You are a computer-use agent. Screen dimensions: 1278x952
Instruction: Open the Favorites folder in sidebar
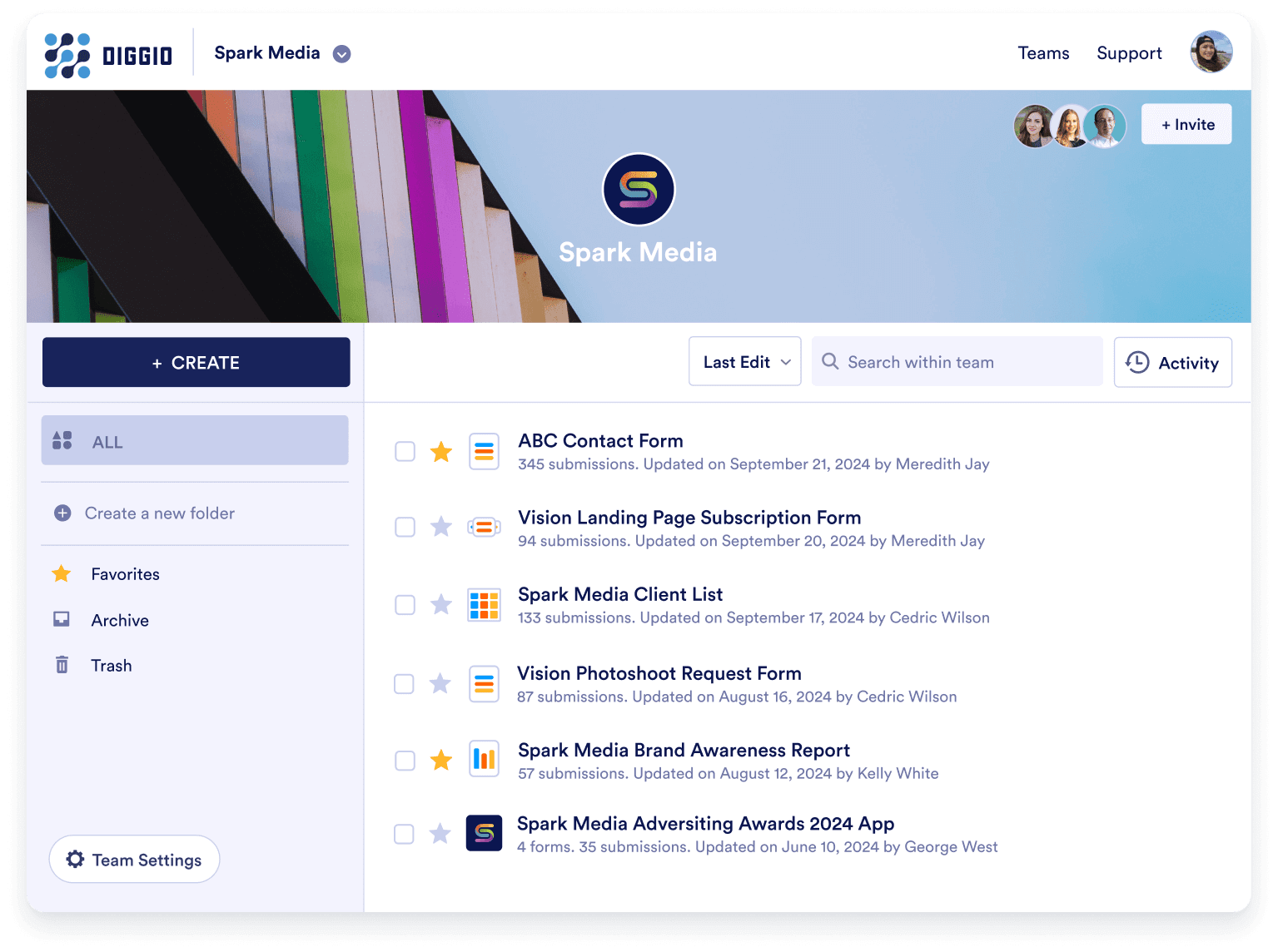pos(125,574)
